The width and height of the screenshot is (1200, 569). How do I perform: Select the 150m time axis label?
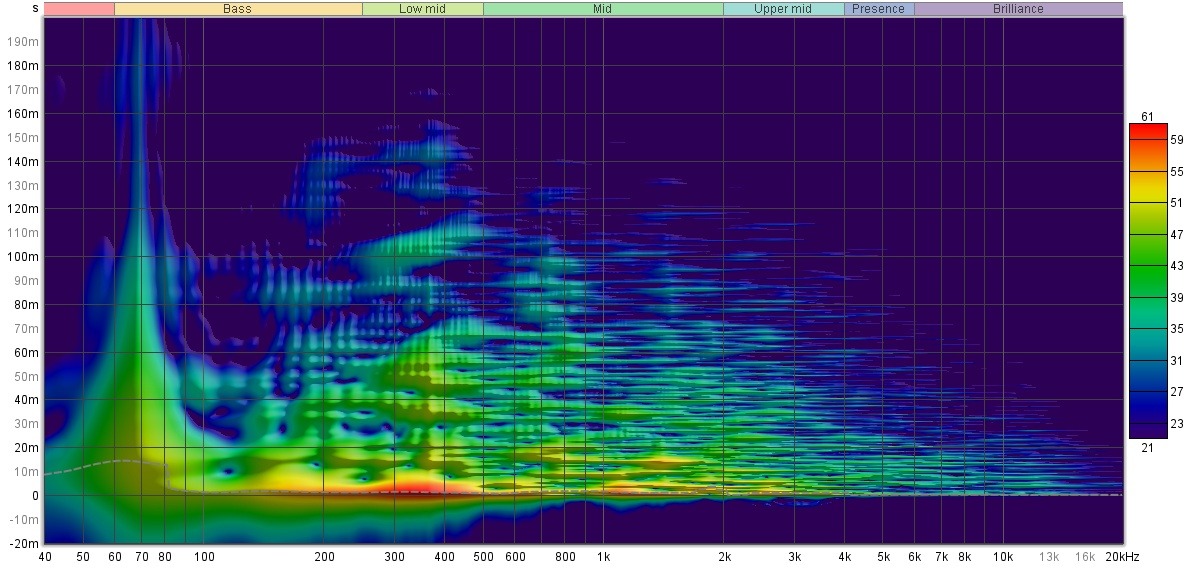click(x=24, y=137)
